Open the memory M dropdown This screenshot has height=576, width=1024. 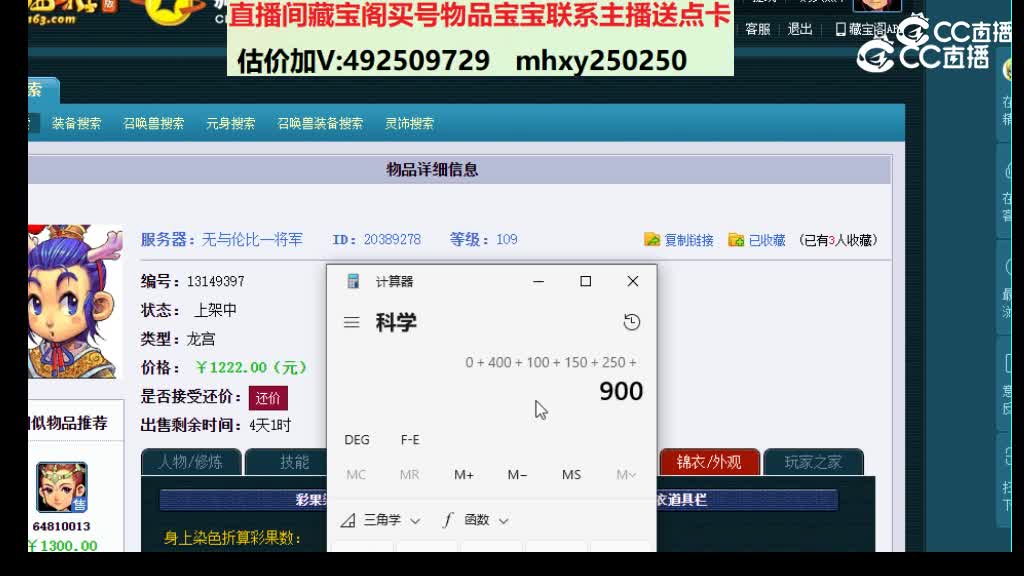click(624, 475)
